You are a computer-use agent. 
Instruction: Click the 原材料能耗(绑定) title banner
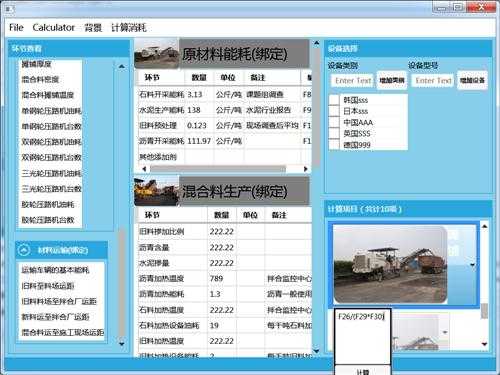click(x=244, y=54)
